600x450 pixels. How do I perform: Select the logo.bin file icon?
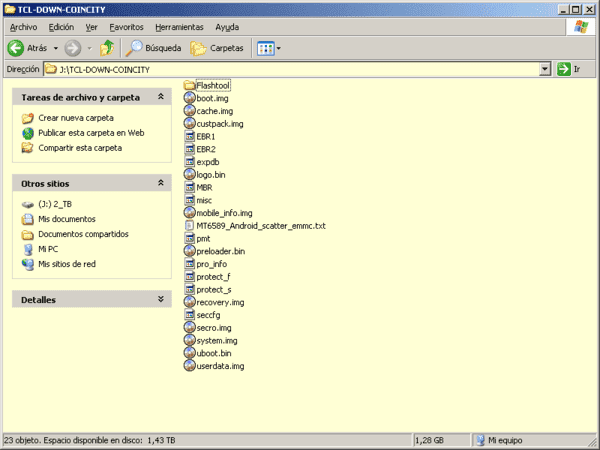[x=189, y=174]
